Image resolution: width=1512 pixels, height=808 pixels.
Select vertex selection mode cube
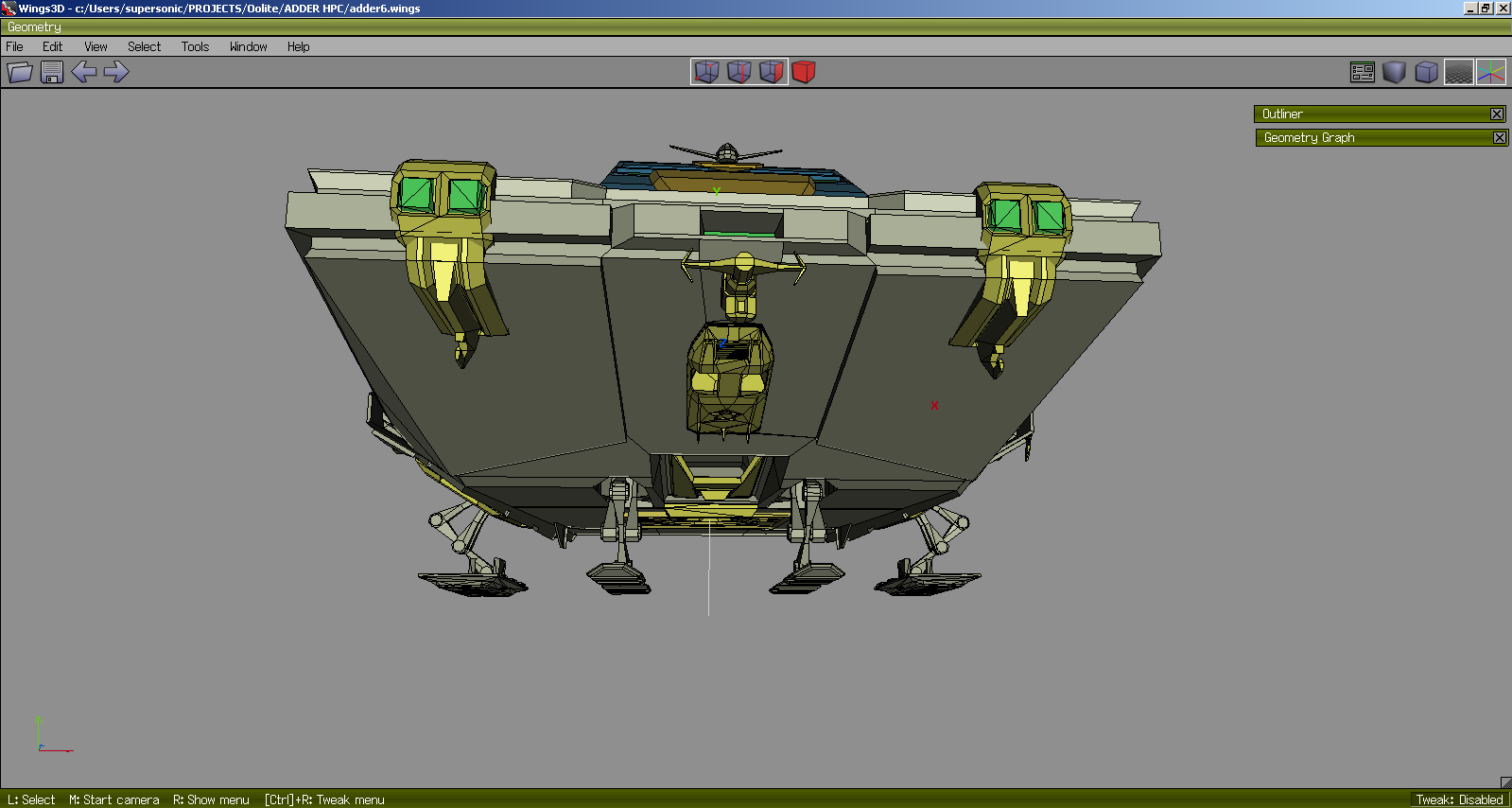(707, 72)
